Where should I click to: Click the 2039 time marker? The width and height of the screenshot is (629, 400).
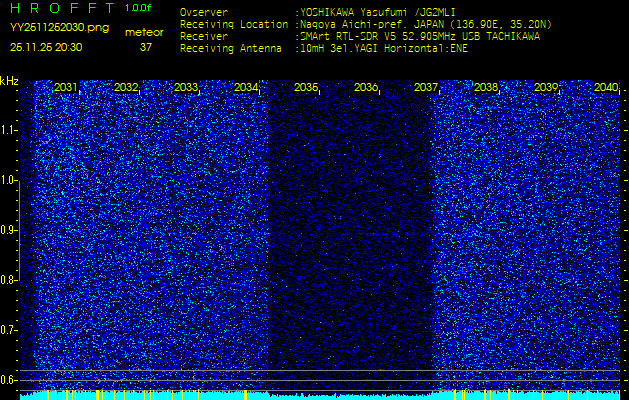tap(546, 87)
